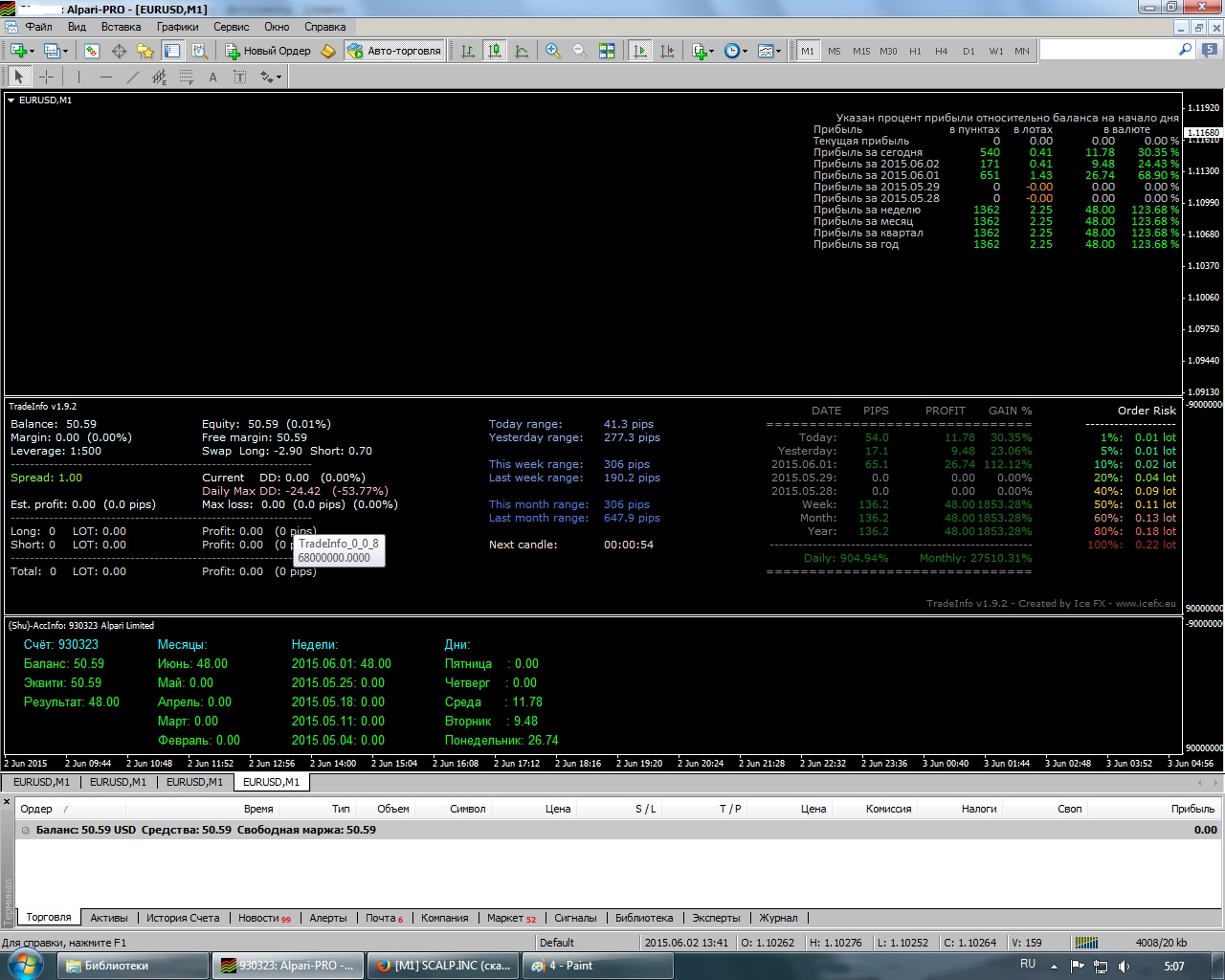Select the trendline tool
Viewport: 1225px width, 980px height.
coord(132,77)
